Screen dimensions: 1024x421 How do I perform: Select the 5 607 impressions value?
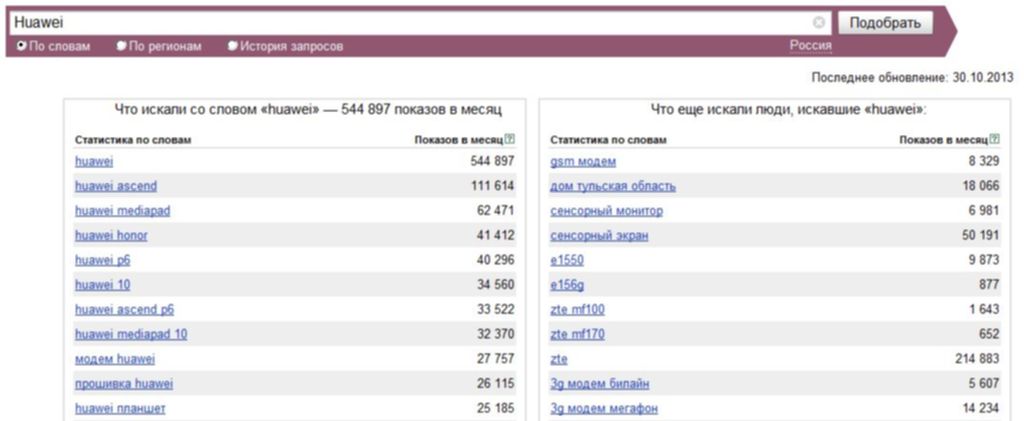(984, 384)
